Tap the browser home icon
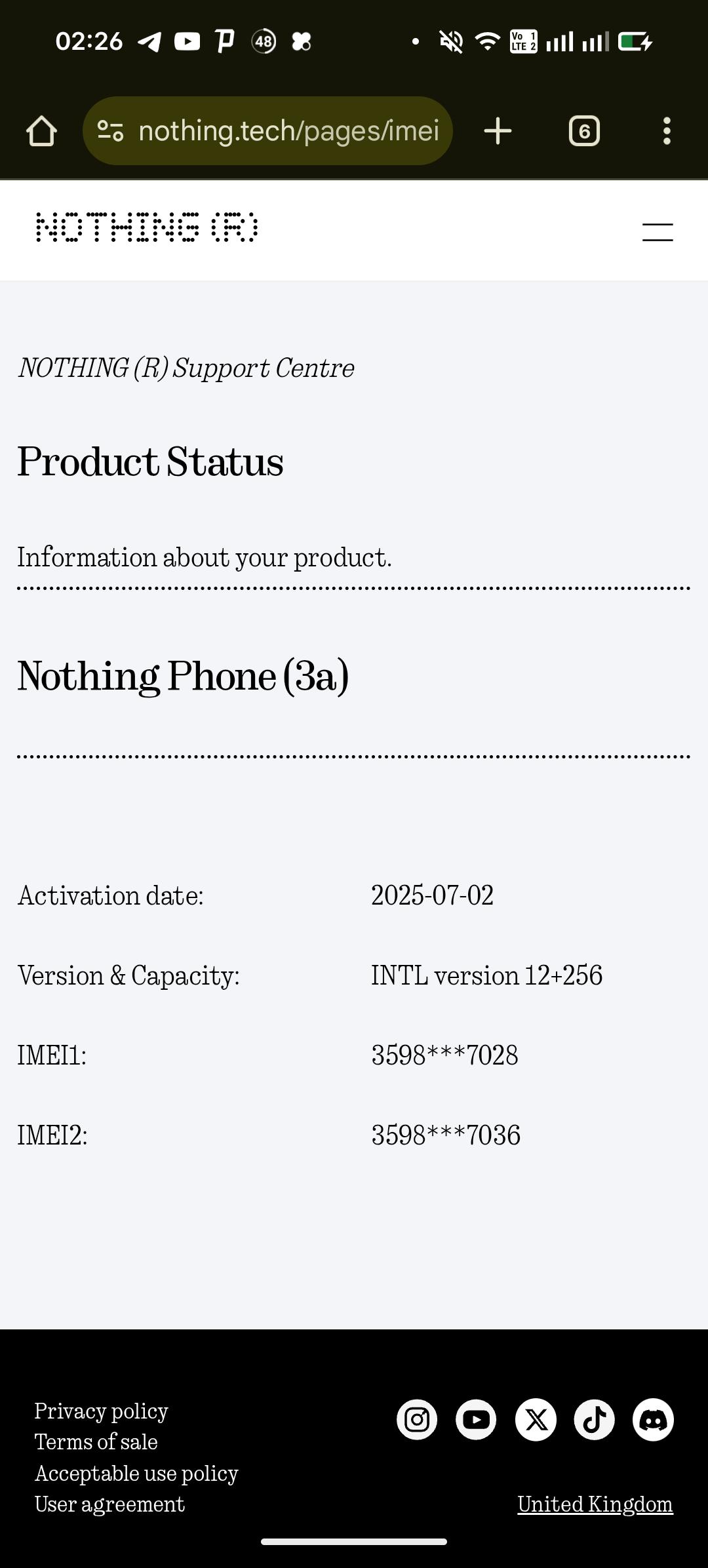 [x=41, y=131]
